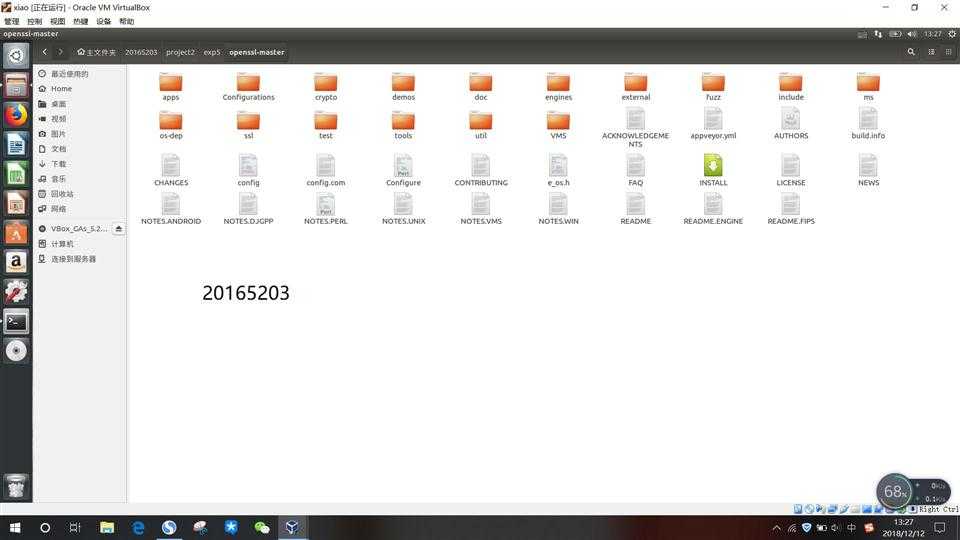The image size is (960, 540).
Task: Switch to list view in file manager
Action: point(931,52)
